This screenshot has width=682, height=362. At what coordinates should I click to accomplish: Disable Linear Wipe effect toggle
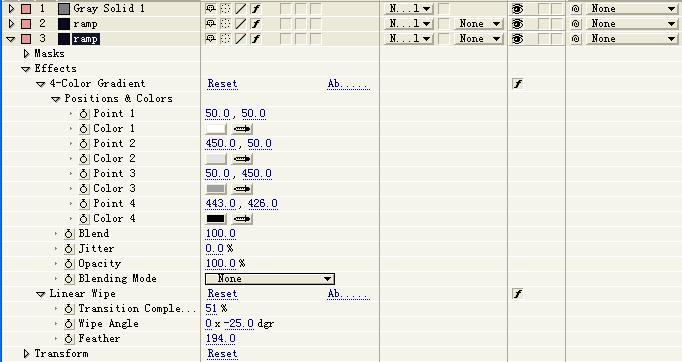tap(518, 294)
